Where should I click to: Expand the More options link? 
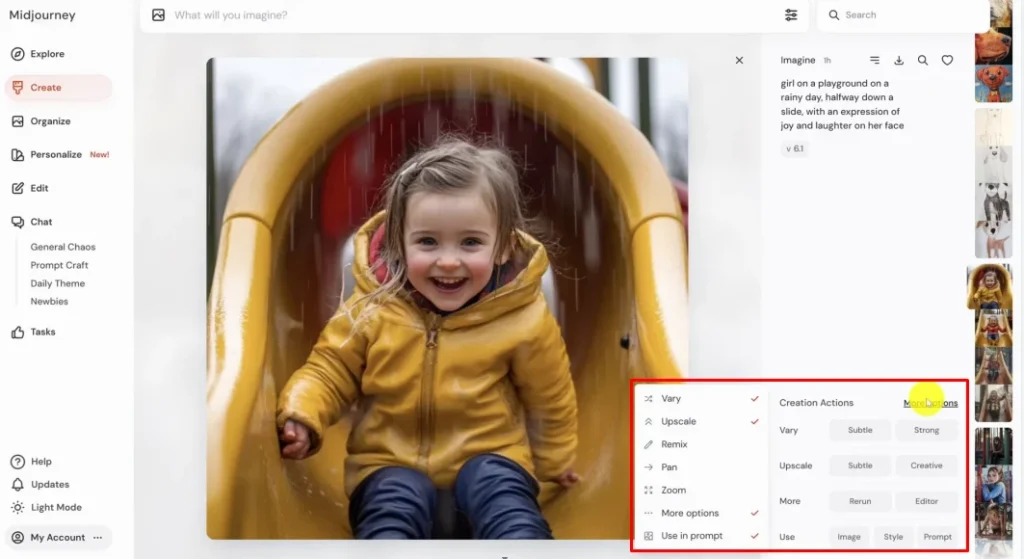click(x=930, y=403)
